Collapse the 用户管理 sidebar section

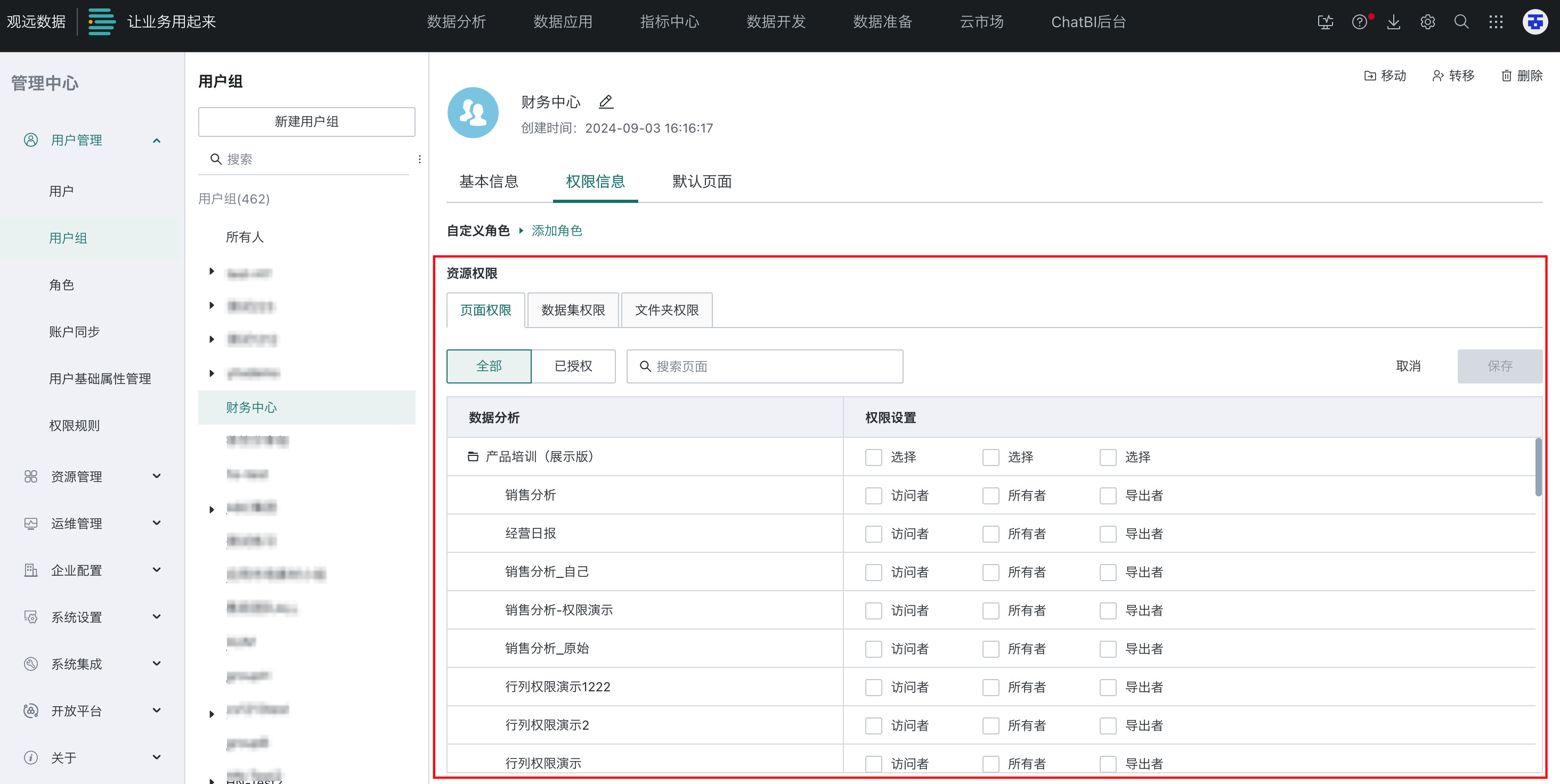click(91, 140)
